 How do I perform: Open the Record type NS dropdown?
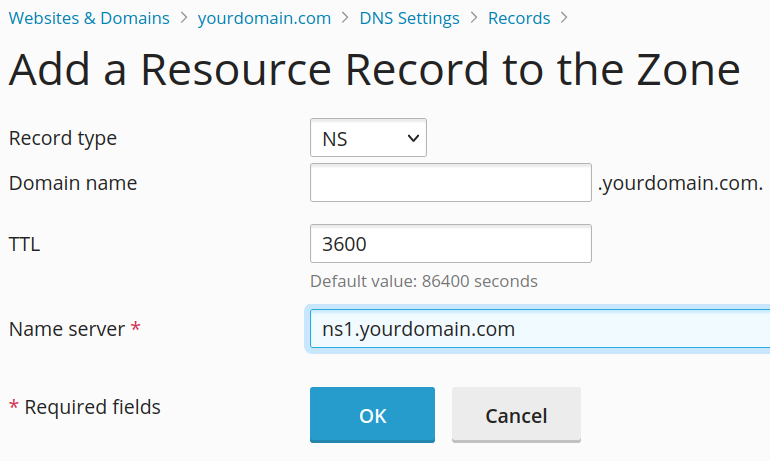click(x=368, y=138)
